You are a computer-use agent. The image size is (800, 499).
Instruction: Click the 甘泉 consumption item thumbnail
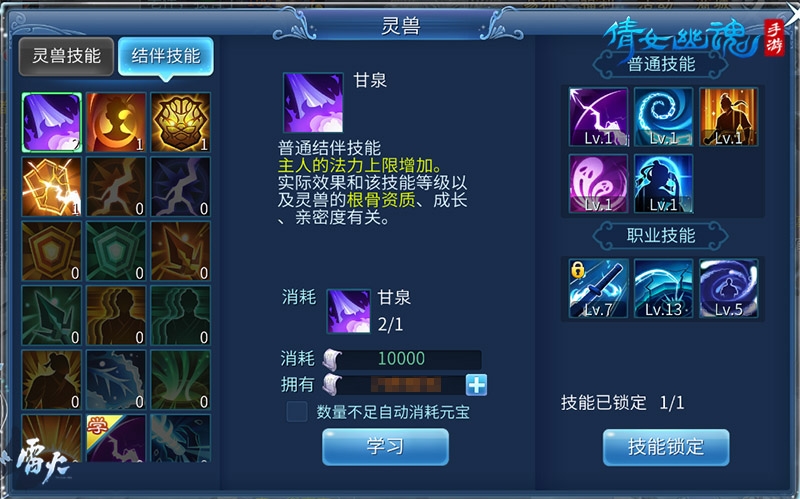point(348,311)
